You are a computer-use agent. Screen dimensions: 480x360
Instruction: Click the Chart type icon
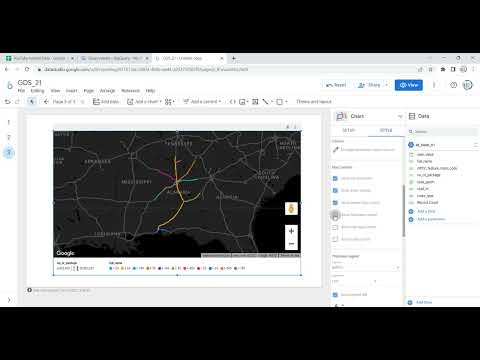point(341,116)
